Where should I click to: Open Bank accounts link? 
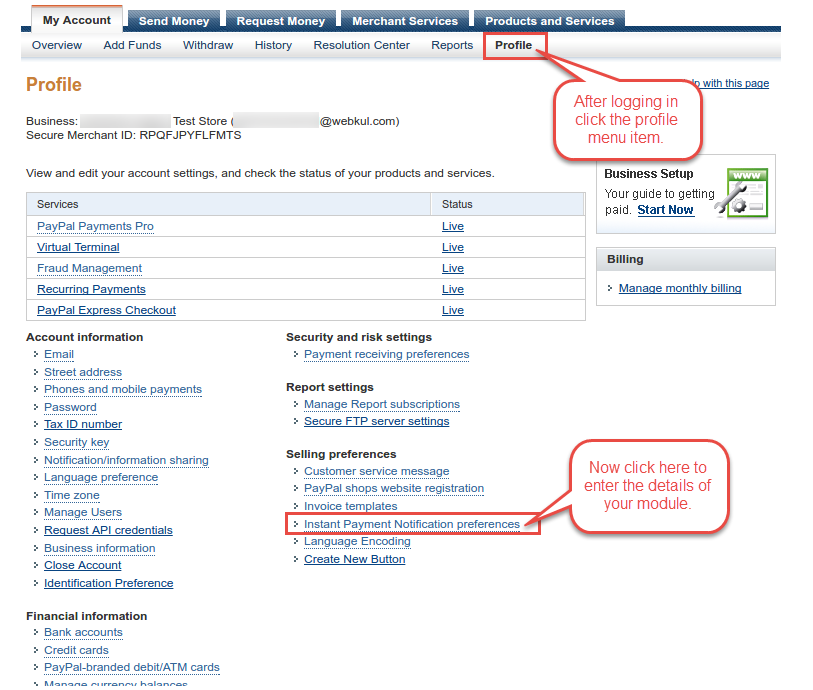(x=83, y=632)
